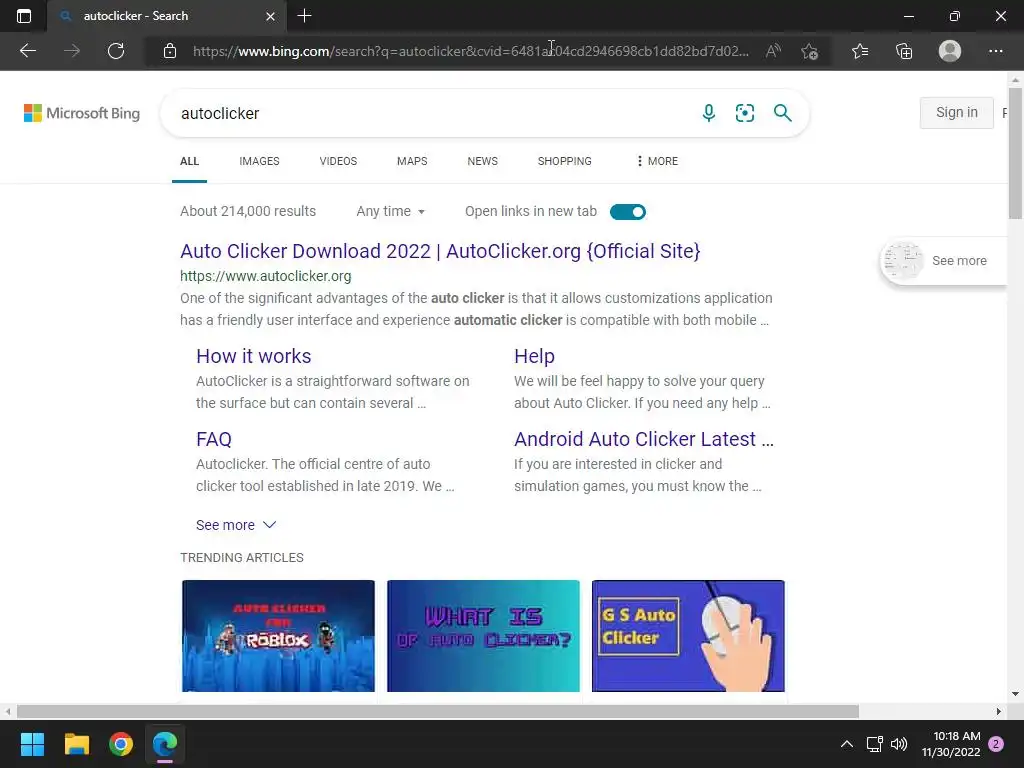Image resolution: width=1024 pixels, height=768 pixels.
Task: Open GS Auto Clicker article thumbnail
Action: (688, 635)
